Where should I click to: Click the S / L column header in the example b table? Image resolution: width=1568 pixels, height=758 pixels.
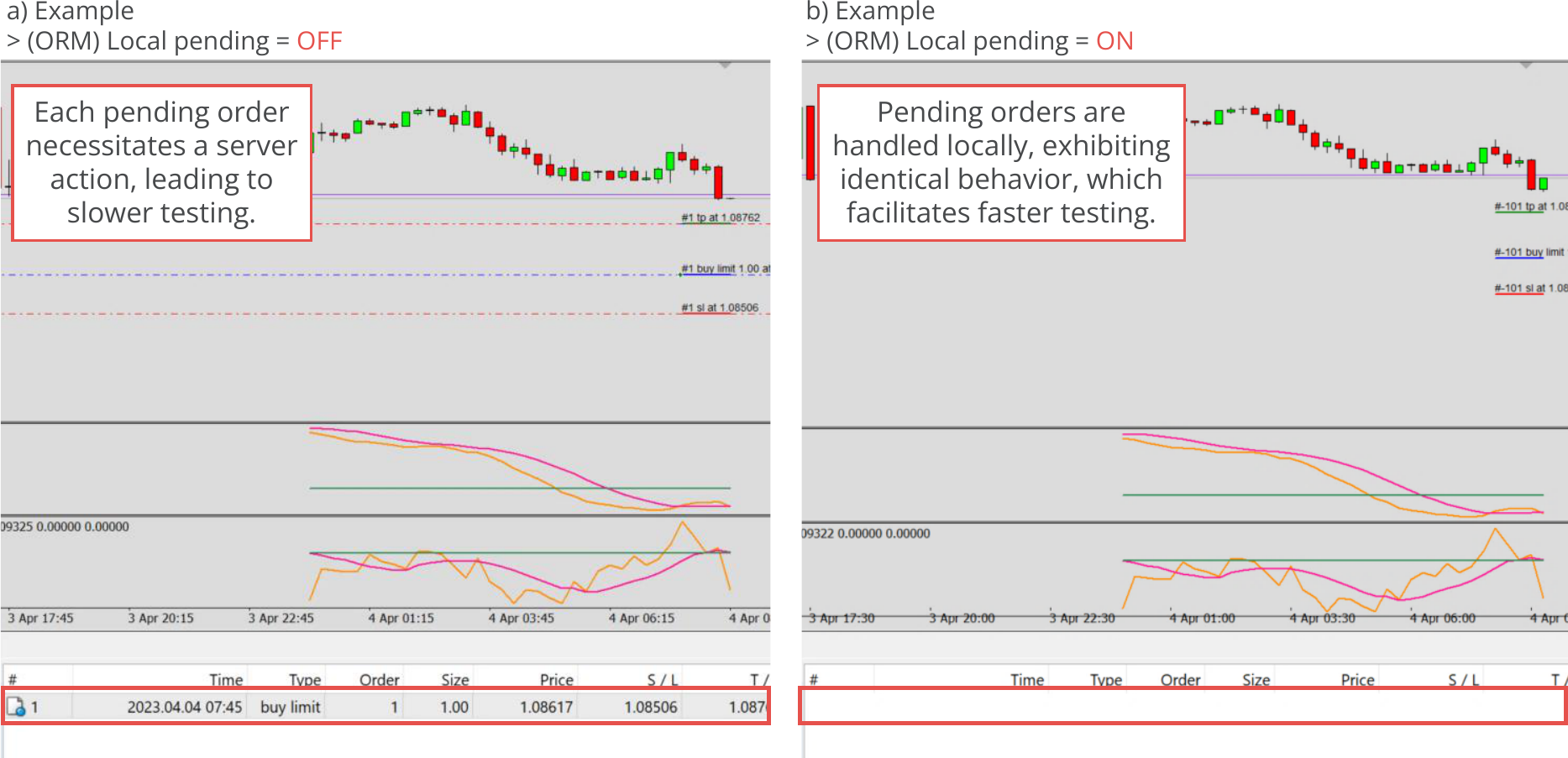coord(1464,680)
